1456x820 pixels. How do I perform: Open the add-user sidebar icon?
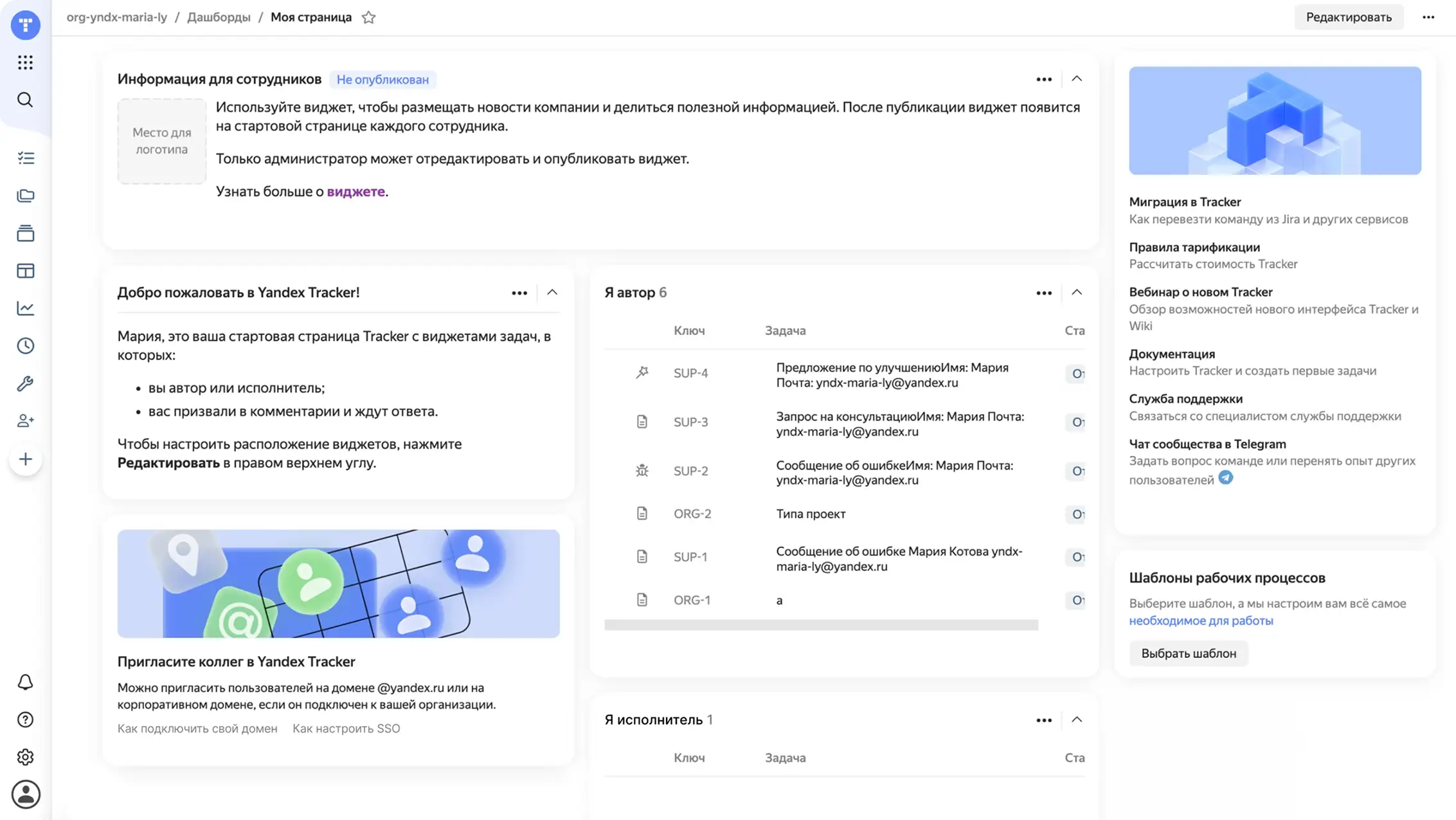[x=25, y=421]
